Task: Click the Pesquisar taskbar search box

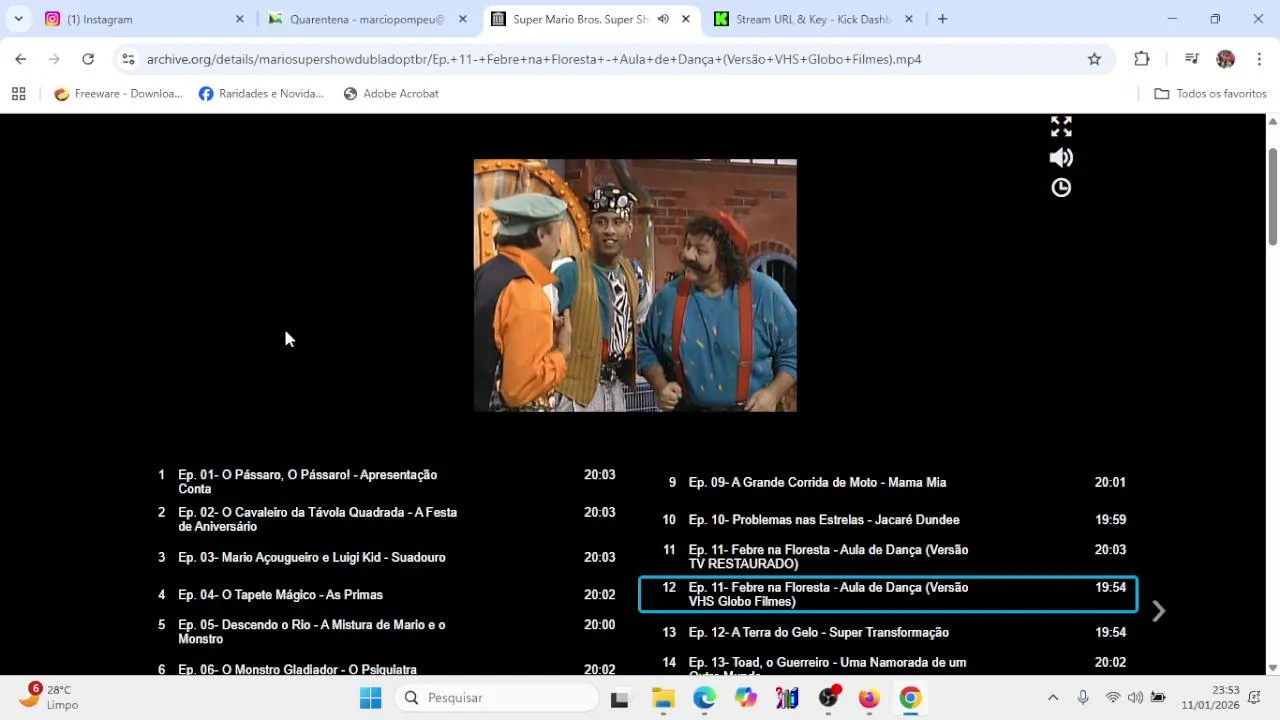Action: 497,698
